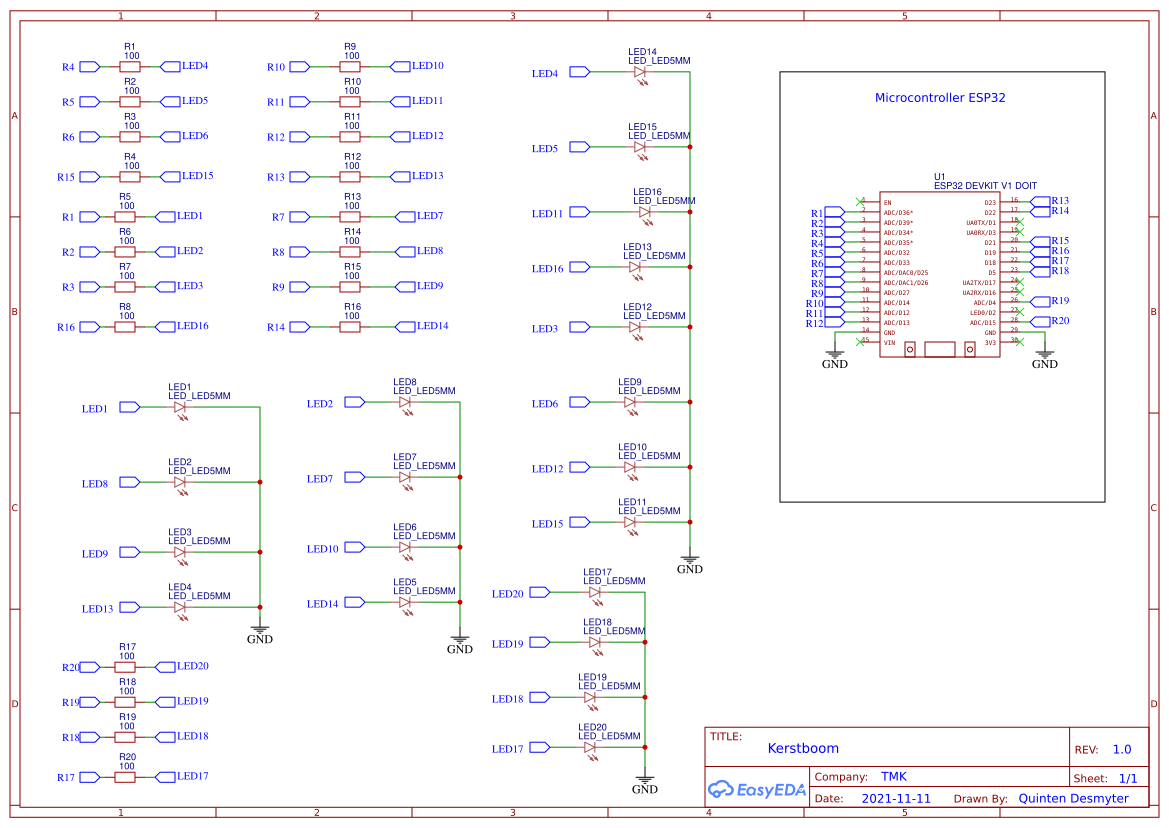Select resistor R1 symbol at top left
This screenshot has height=828, width=1169.
pos(128,66)
